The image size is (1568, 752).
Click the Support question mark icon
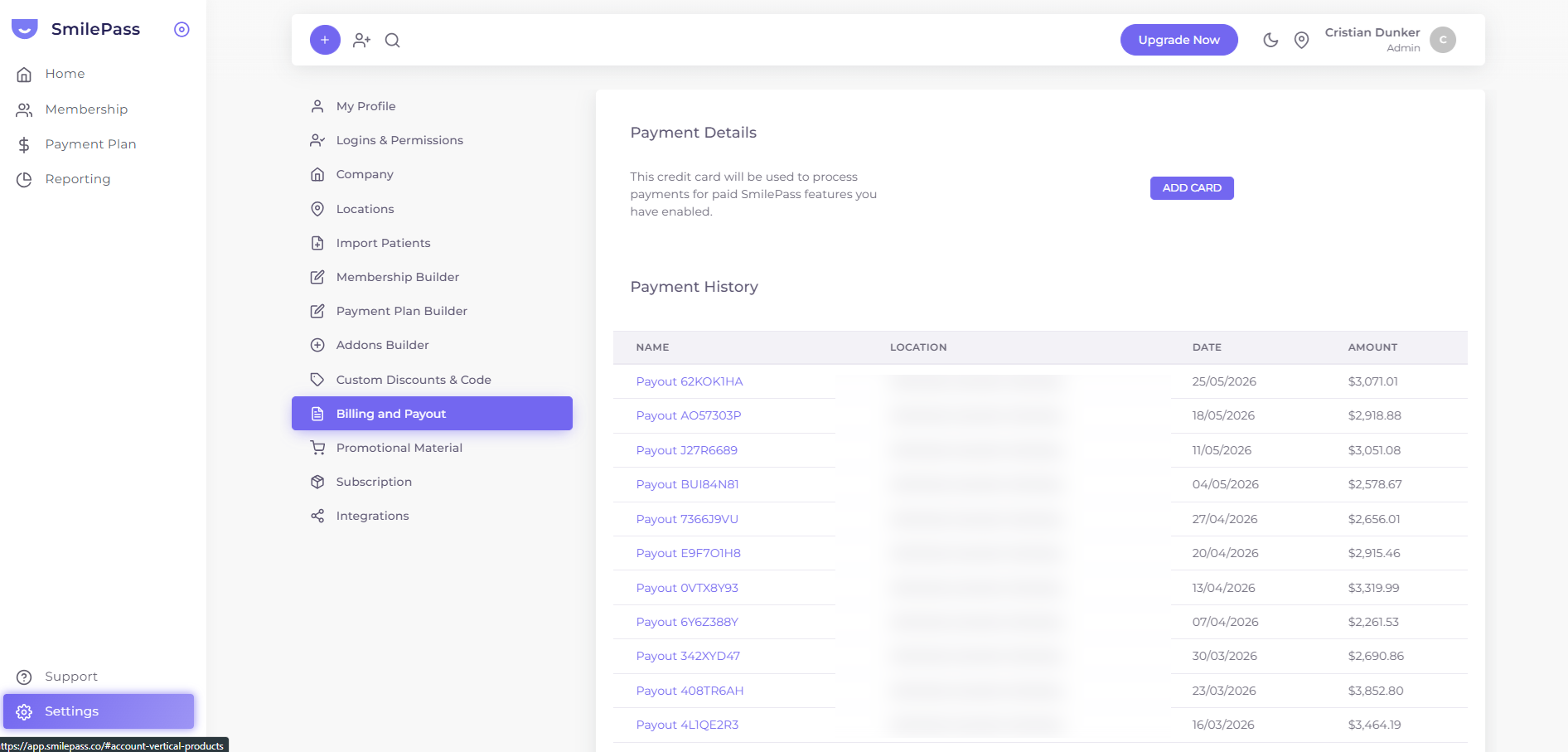[24, 677]
